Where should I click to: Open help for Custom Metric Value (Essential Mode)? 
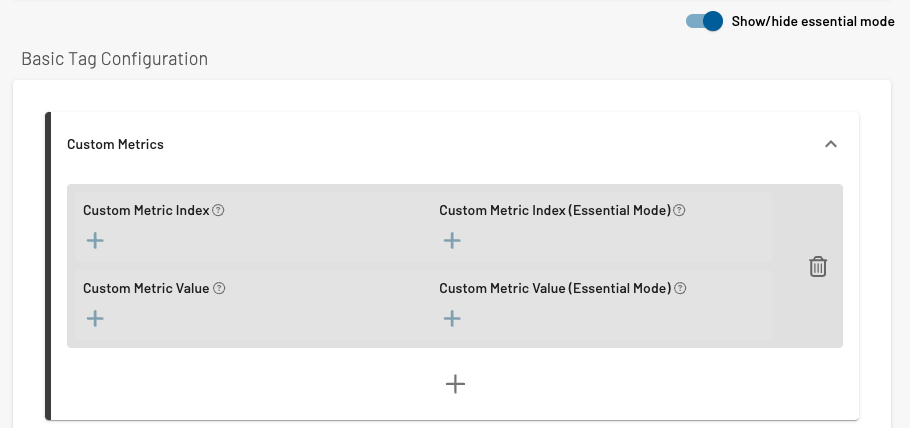(x=680, y=288)
